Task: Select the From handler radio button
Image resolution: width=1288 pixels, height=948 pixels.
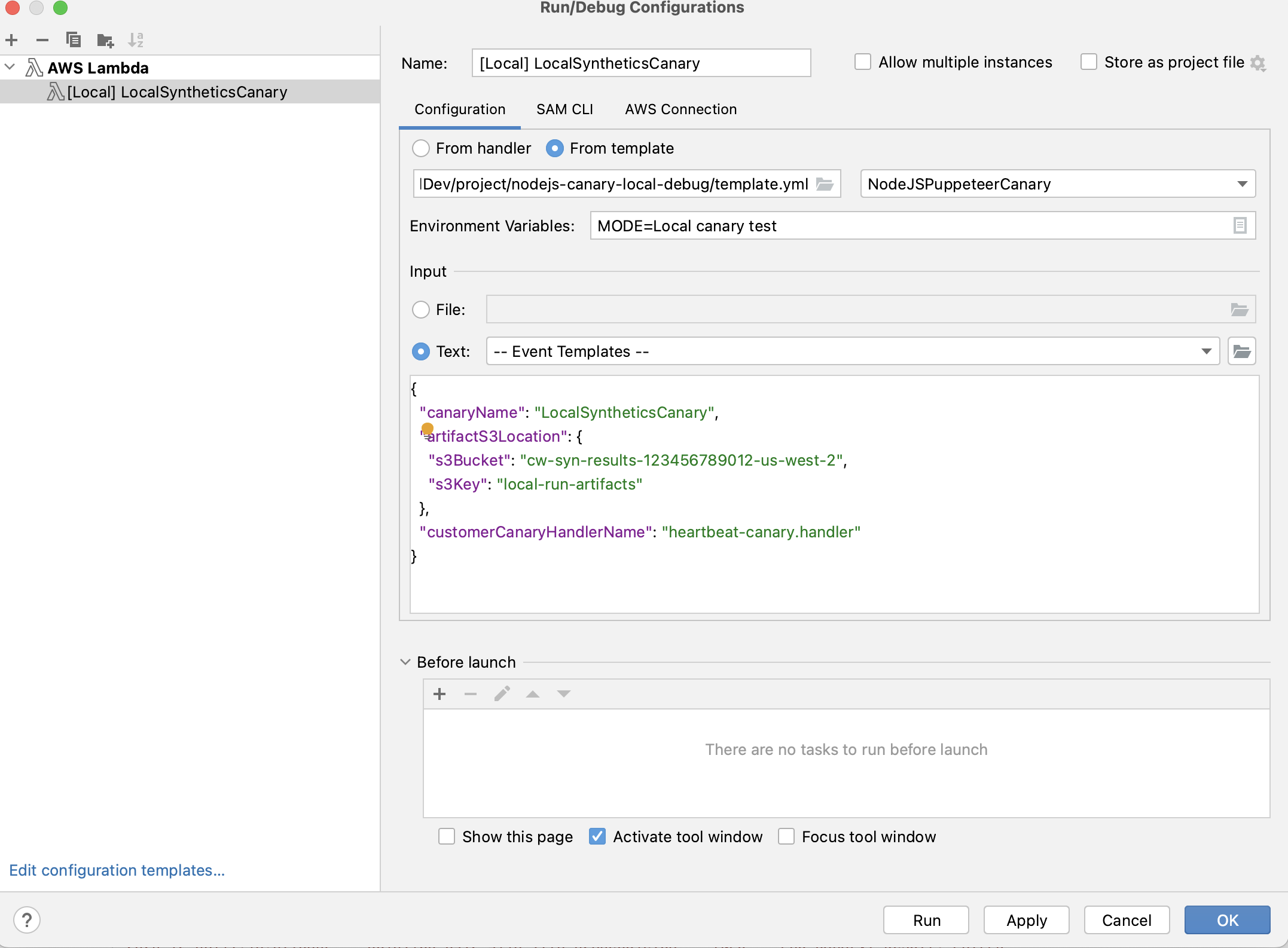Action: pos(421,148)
